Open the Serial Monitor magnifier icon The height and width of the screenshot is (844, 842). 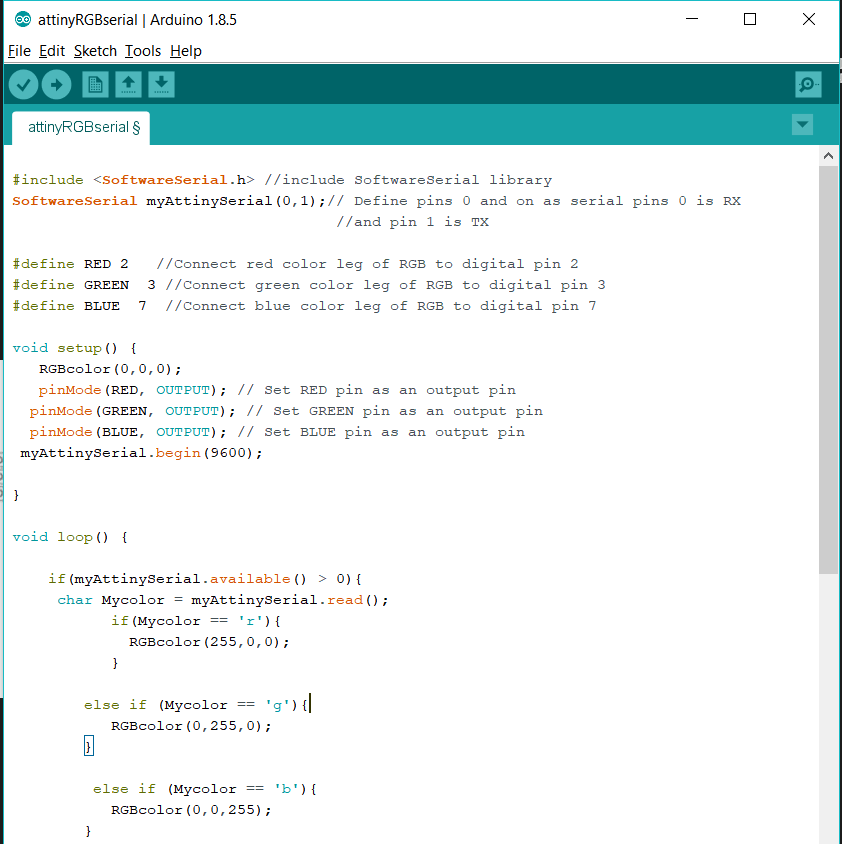pyautogui.click(x=808, y=85)
